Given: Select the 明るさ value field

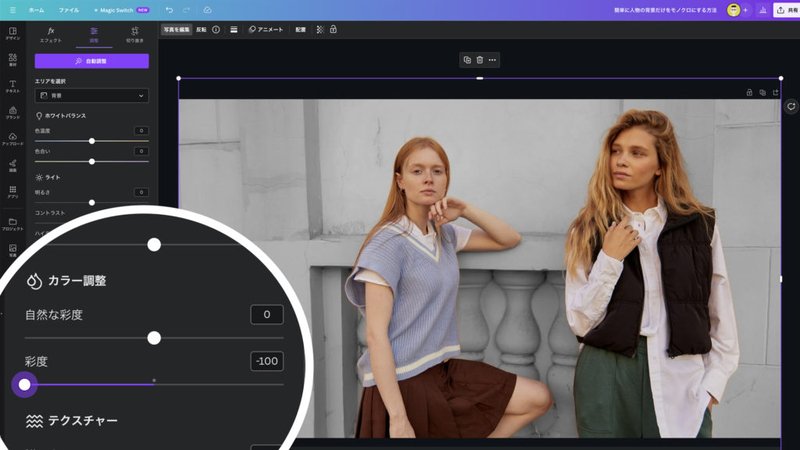Looking at the screenshot, I should click(141, 192).
